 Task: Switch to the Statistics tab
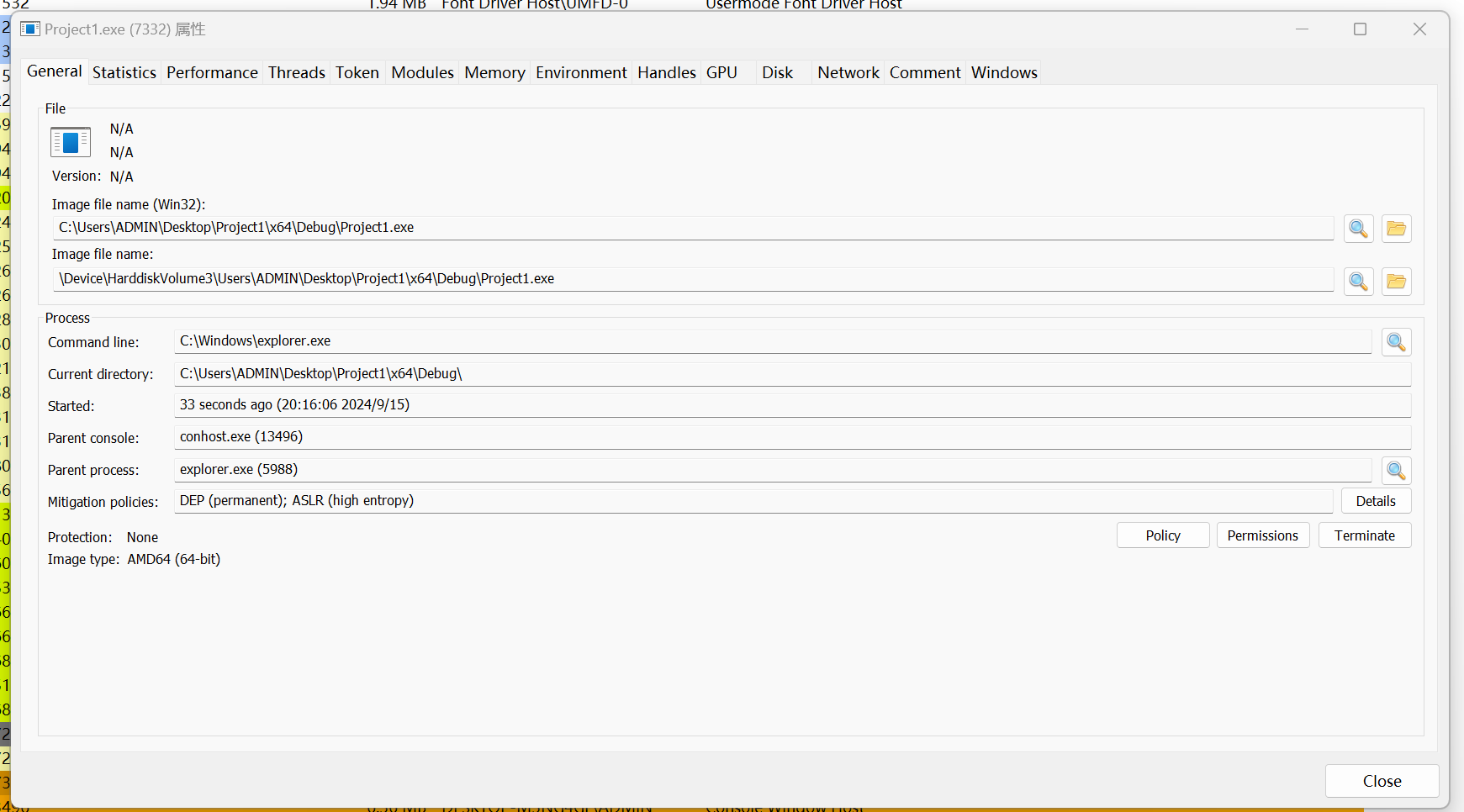pos(124,73)
